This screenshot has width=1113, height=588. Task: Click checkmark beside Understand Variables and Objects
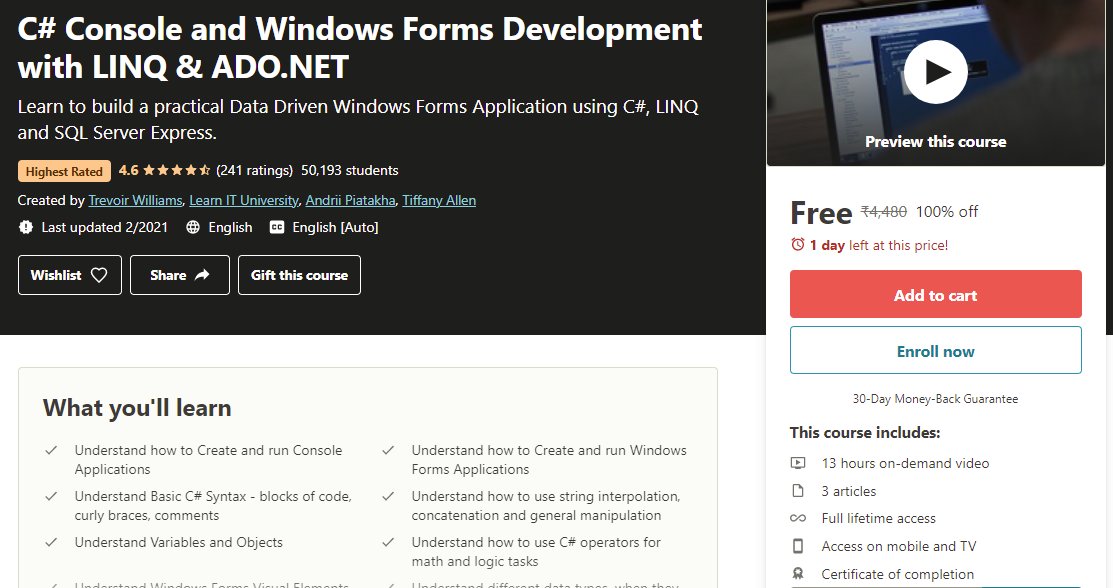(51, 542)
